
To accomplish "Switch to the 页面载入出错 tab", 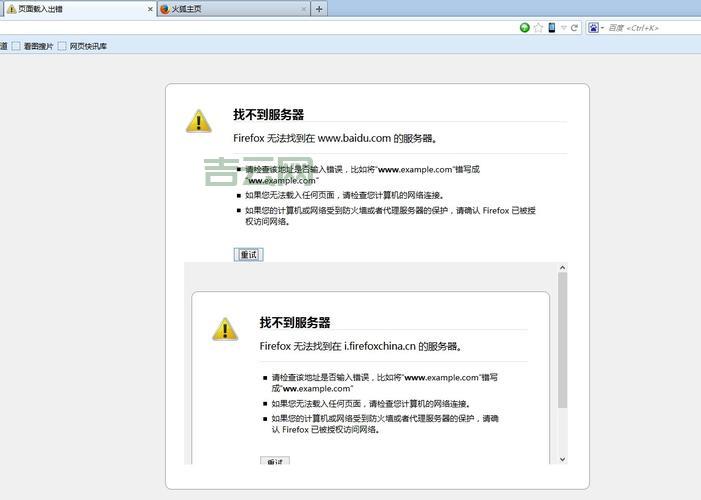I will point(78,8).
